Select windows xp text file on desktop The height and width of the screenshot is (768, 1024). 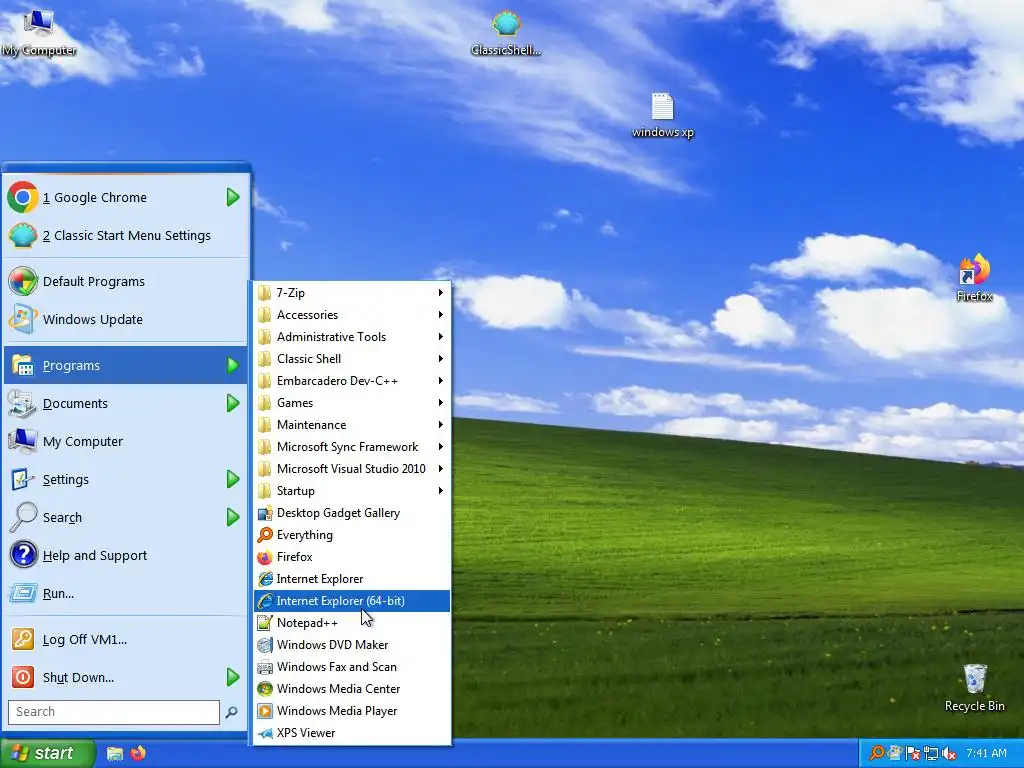tap(662, 116)
